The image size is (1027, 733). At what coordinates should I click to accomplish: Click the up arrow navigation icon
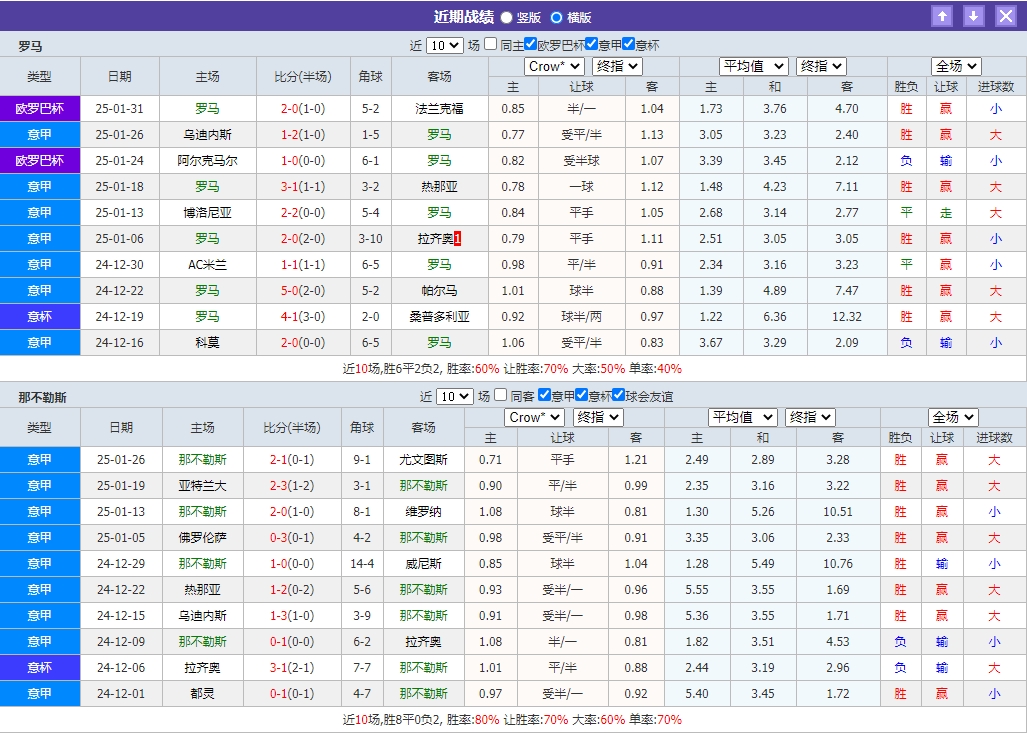(x=941, y=16)
